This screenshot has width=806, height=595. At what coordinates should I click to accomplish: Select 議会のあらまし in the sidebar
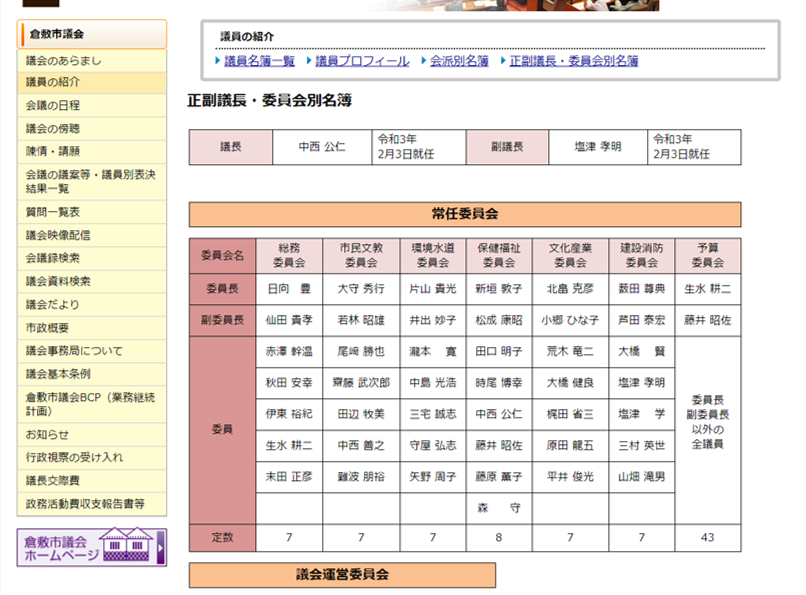coord(92,61)
